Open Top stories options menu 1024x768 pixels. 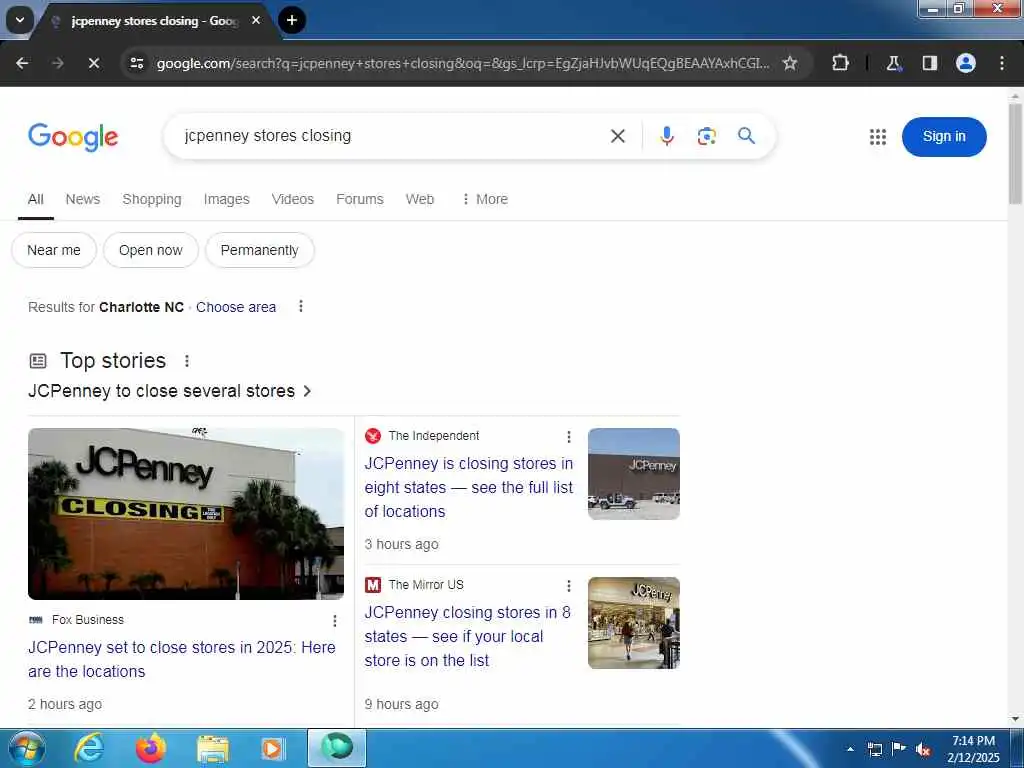(x=187, y=360)
